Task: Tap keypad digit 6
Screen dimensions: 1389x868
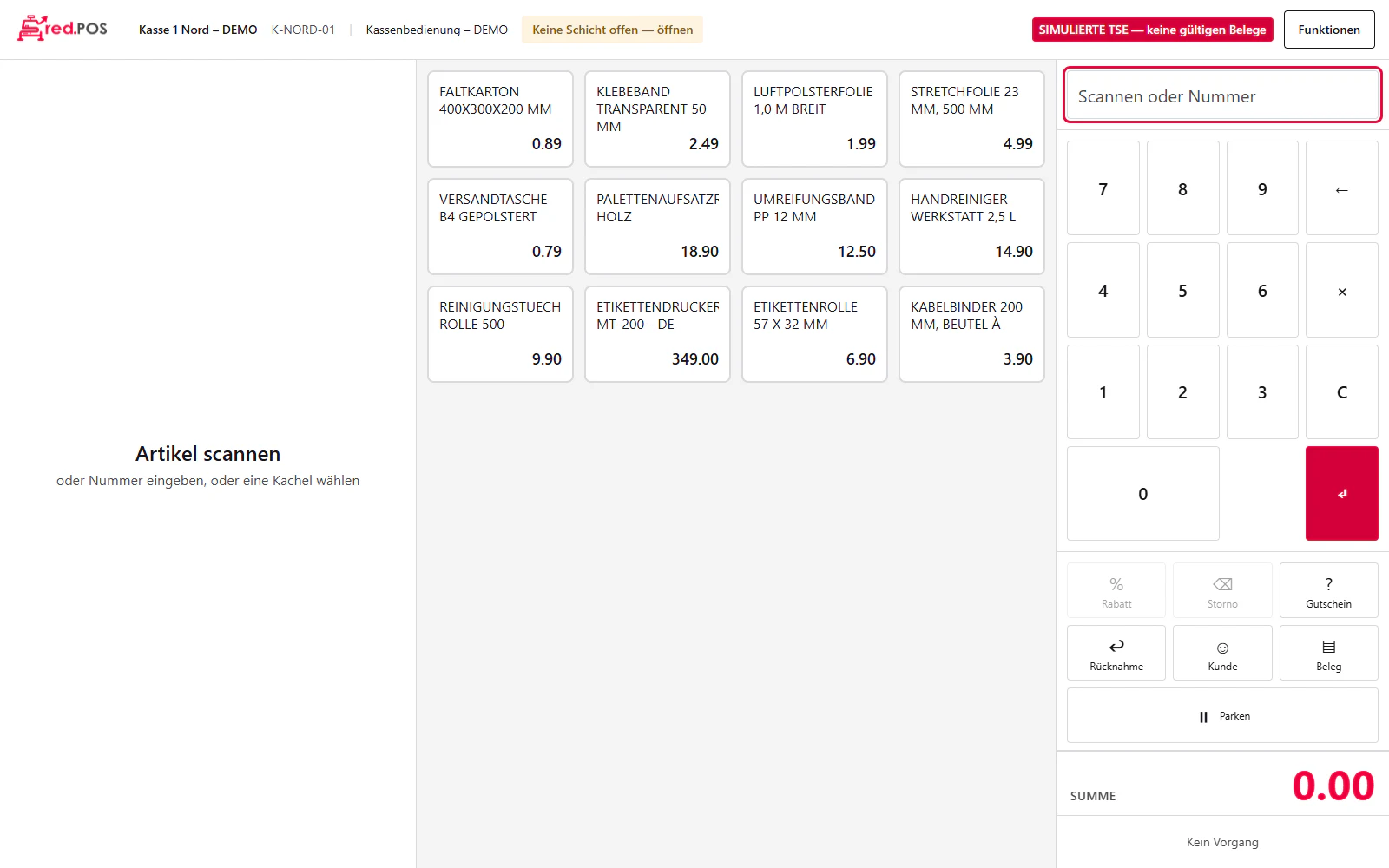Action: coord(1262,290)
